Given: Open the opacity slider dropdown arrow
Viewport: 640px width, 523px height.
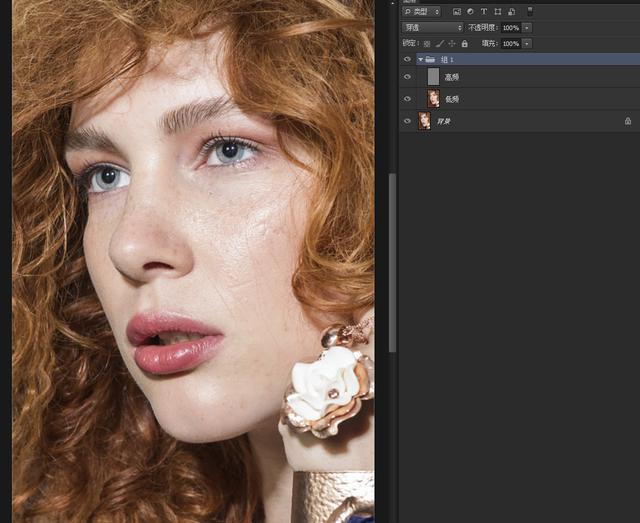Looking at the screenshot, I should tap(527, 28).
